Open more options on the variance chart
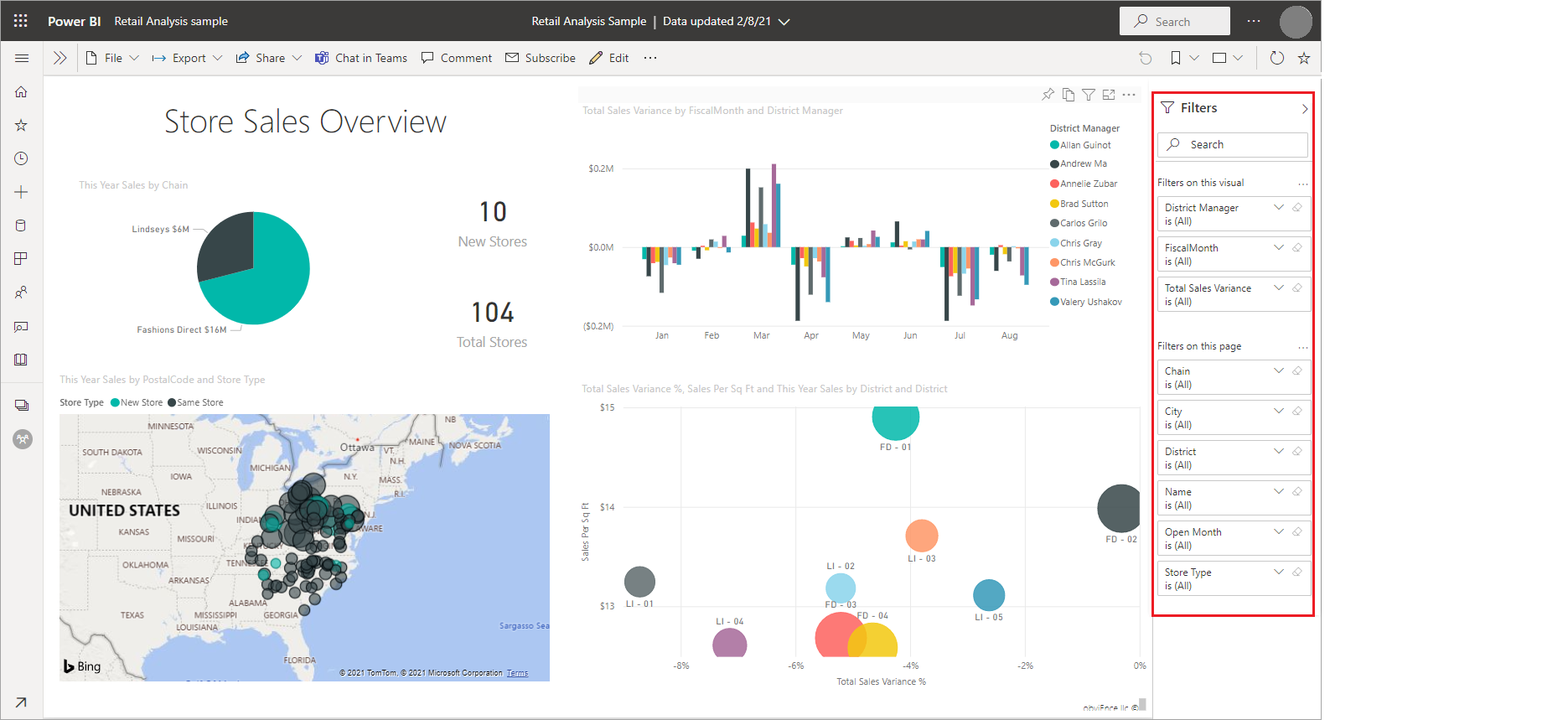 [x=1129, y=95]
